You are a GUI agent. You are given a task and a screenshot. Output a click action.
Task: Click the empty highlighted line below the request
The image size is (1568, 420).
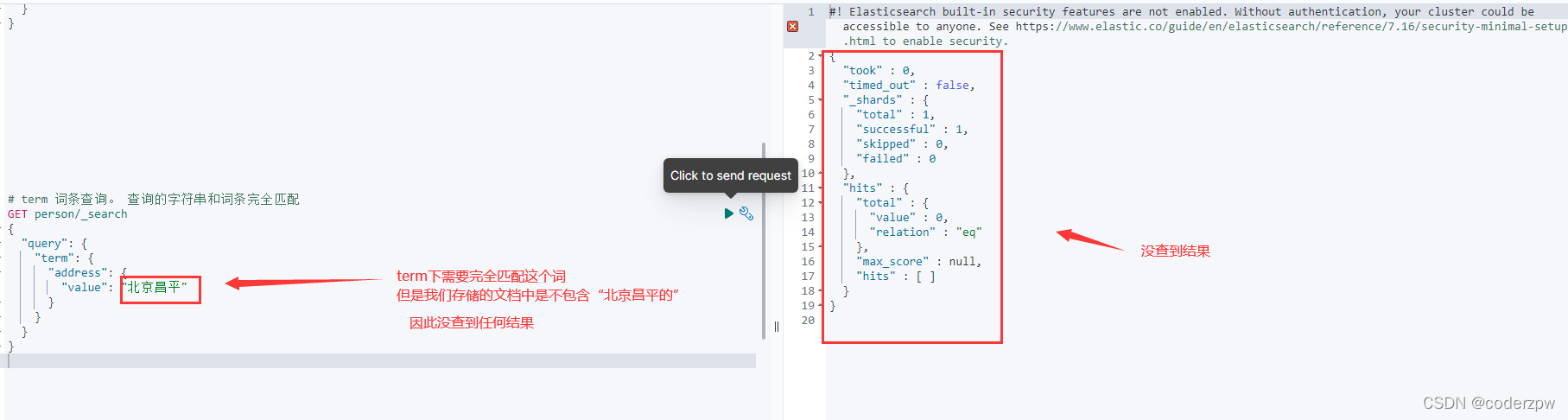(381, 361)
